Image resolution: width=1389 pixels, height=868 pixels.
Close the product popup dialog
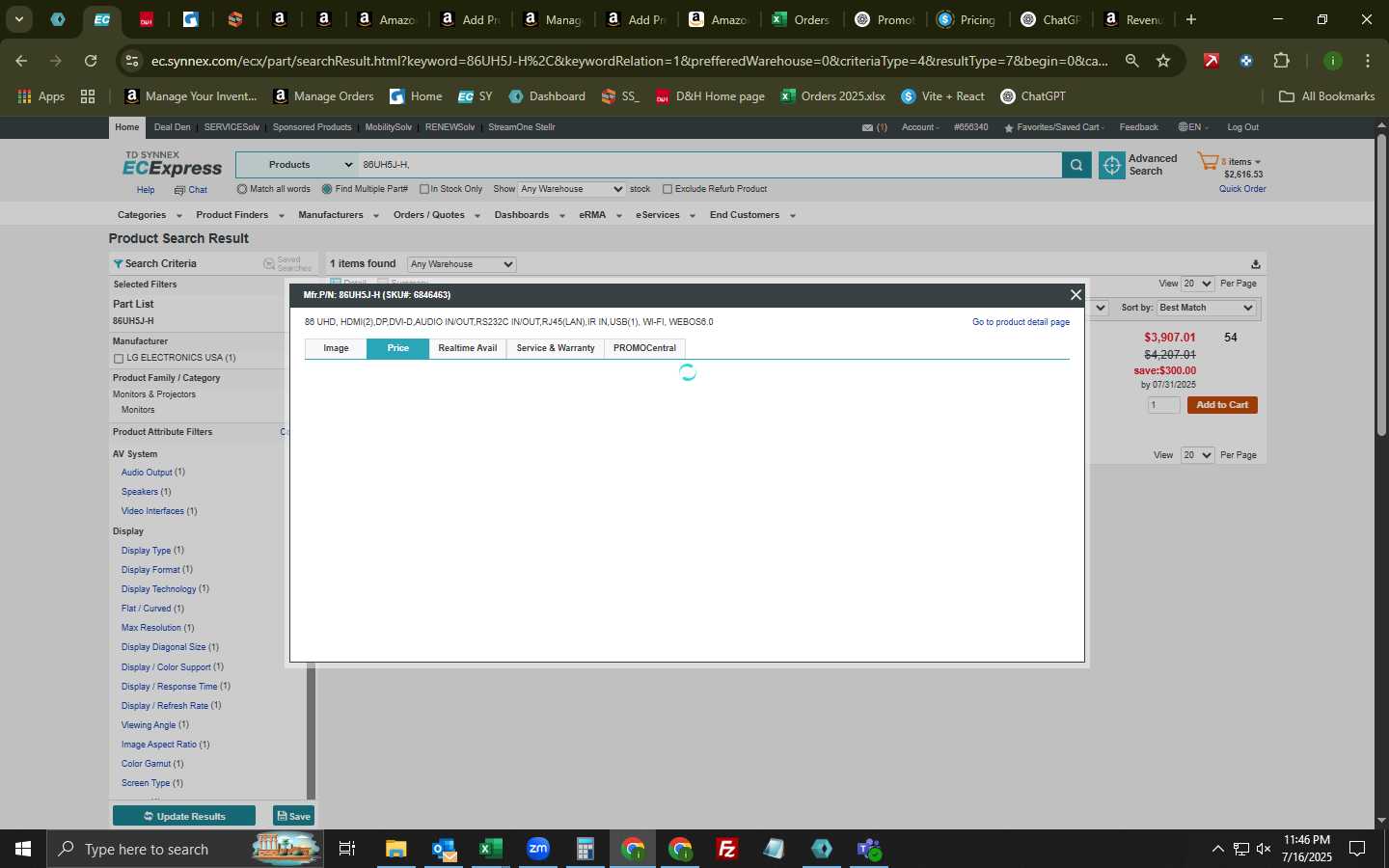1076,295
